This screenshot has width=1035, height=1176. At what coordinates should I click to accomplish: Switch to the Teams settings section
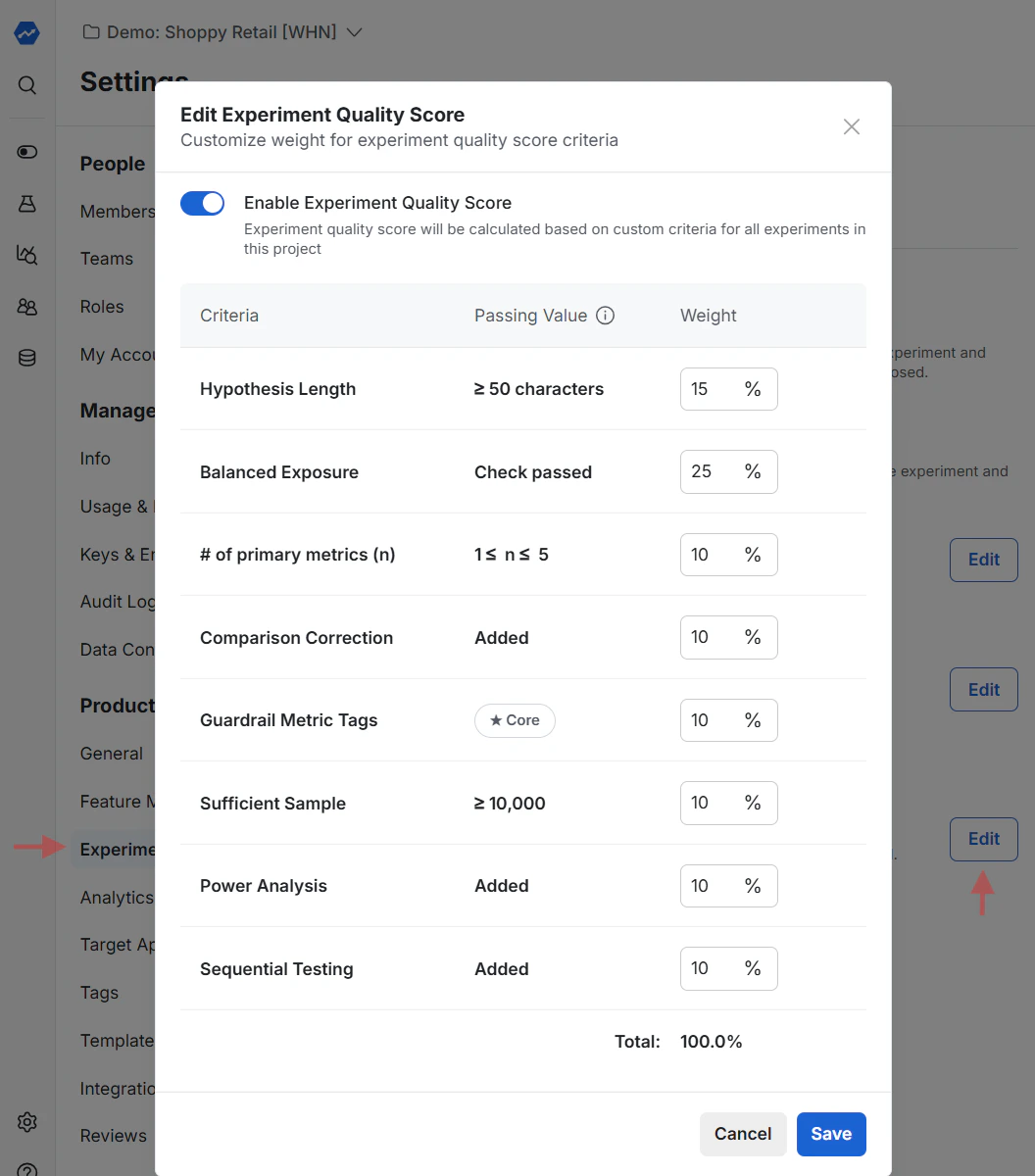coord(106,259)
